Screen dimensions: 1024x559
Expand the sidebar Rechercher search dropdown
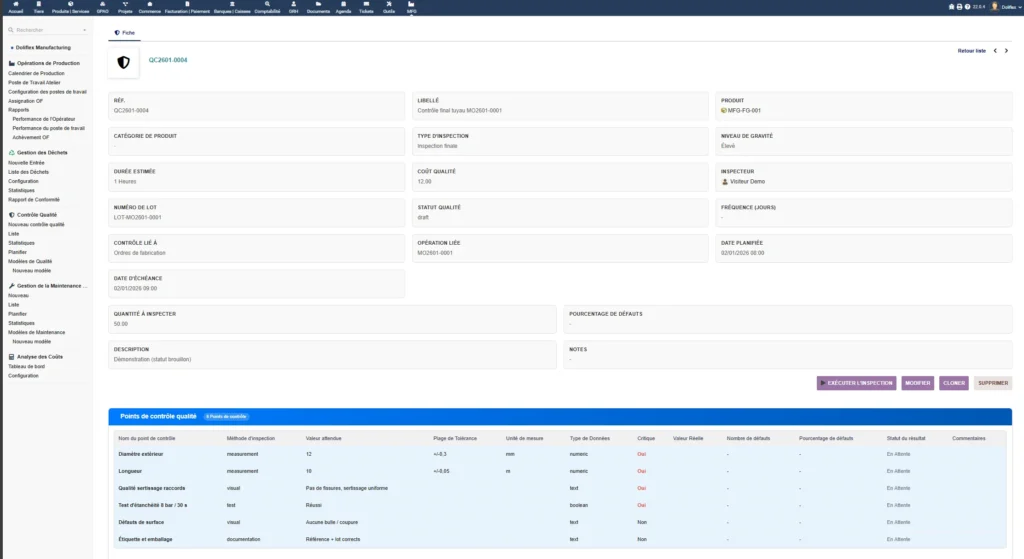click(x=87, y=30)
